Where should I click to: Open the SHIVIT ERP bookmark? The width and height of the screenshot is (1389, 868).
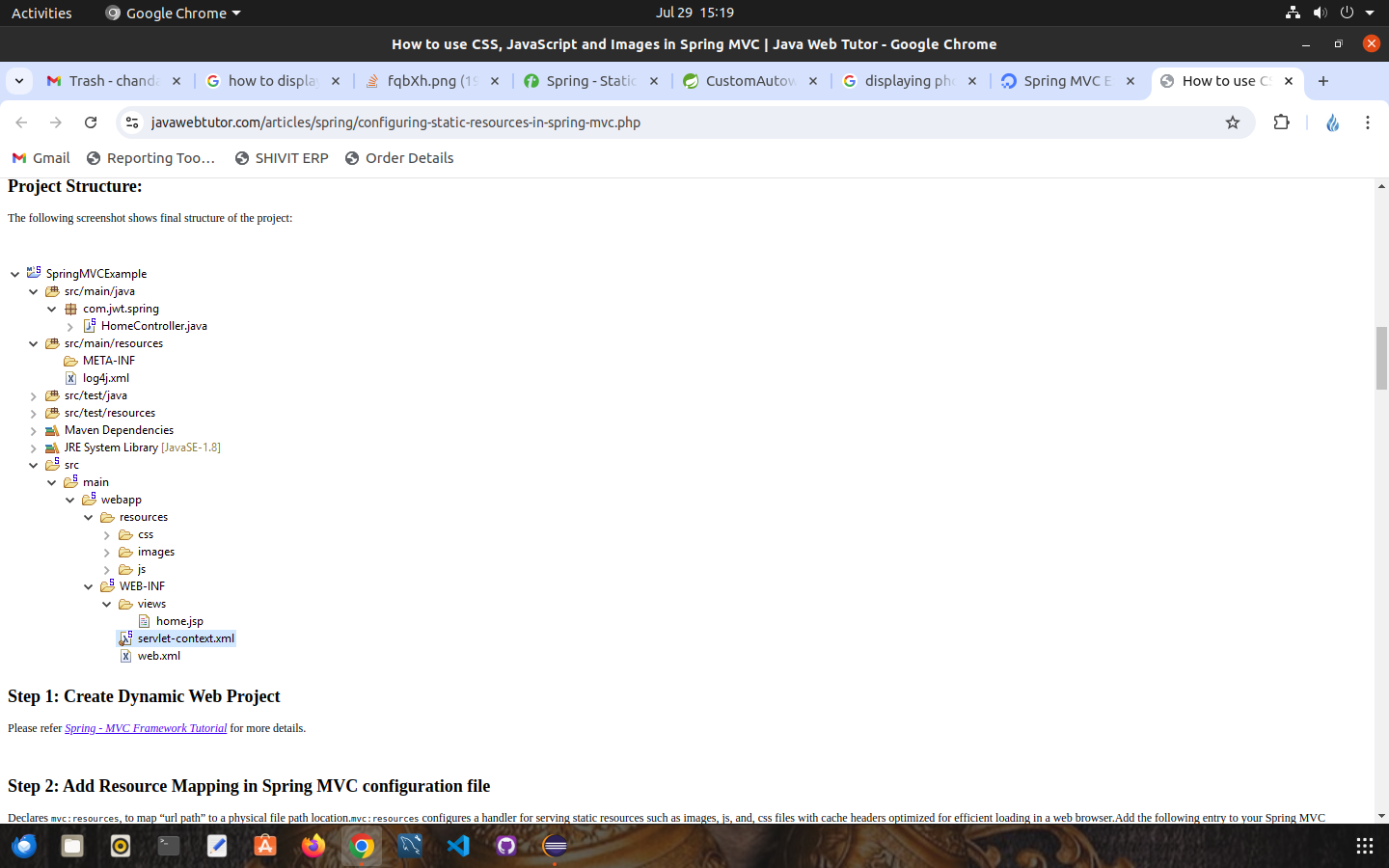282,158
